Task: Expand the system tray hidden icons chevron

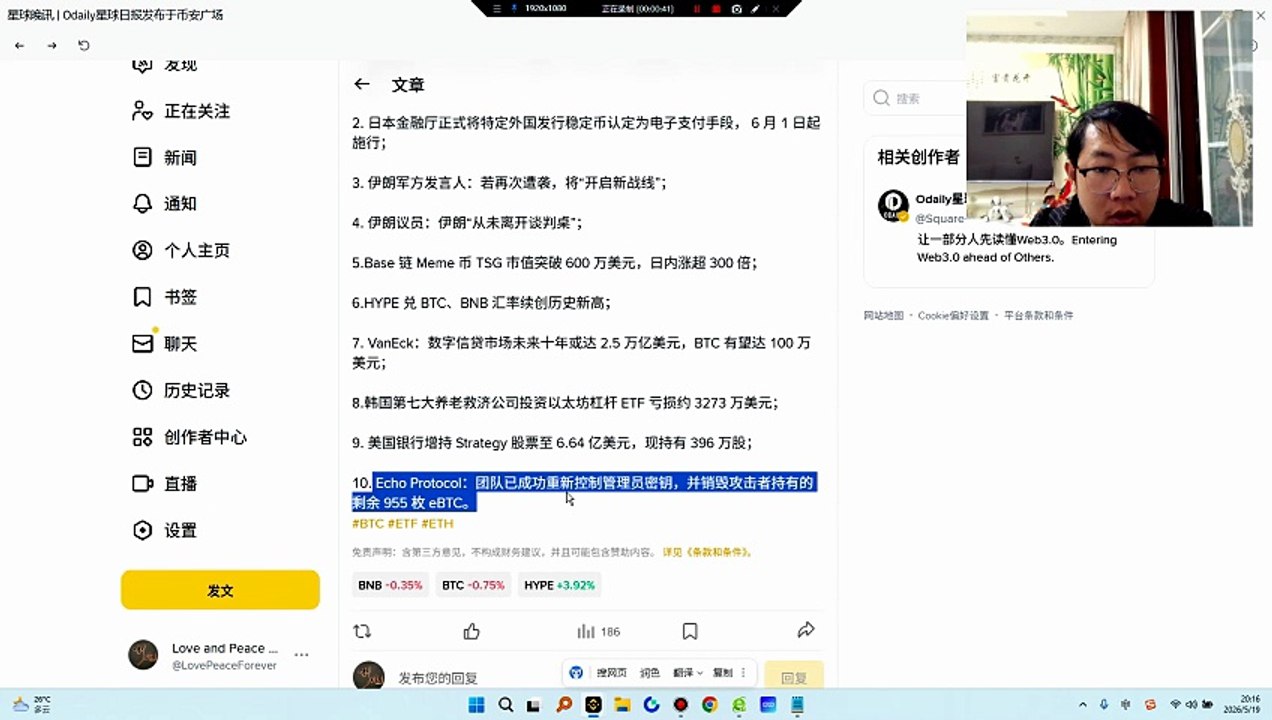Action: [x=1085, y=704]
